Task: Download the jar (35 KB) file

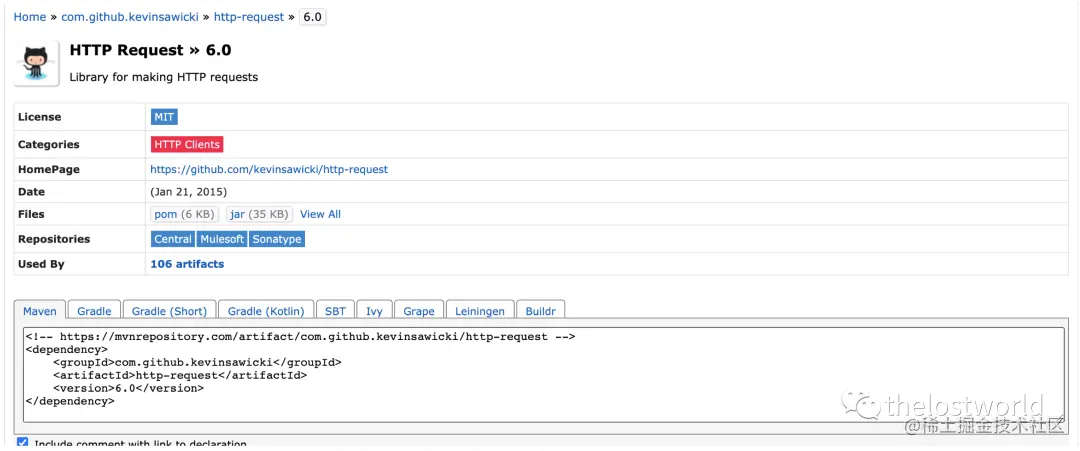Action: [x=259, y=214]
